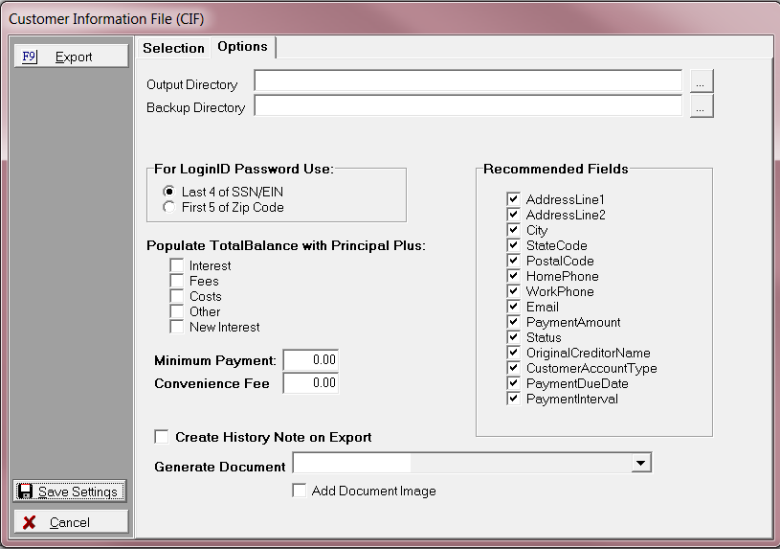
Task: Uncheck the Email recommended field
Action: (x=513, y=307)
